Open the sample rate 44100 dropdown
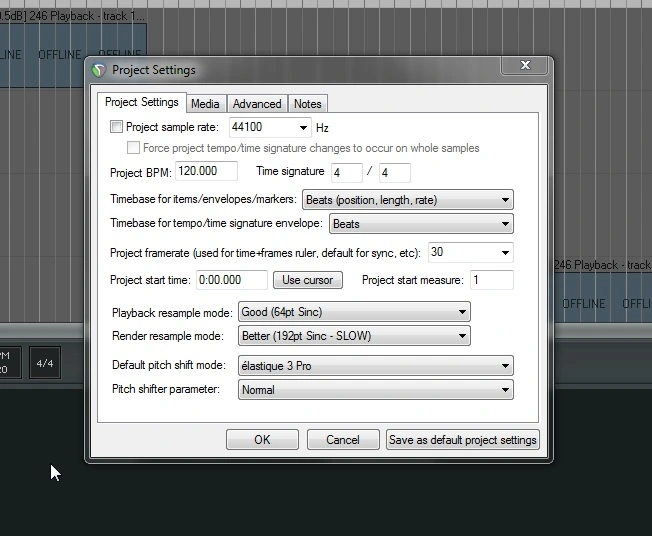The image size is (652, 536). pos(270,127)
